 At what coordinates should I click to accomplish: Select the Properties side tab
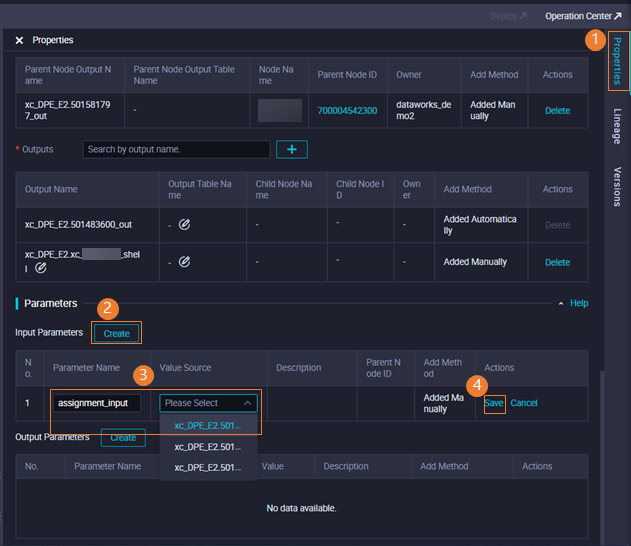pos(617,60)
